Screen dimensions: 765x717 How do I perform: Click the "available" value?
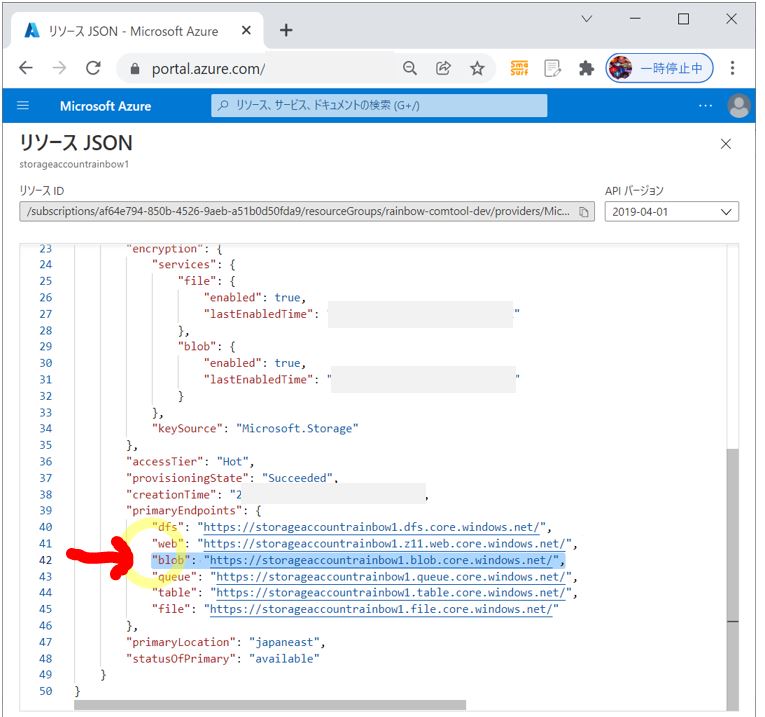[284, 658]
